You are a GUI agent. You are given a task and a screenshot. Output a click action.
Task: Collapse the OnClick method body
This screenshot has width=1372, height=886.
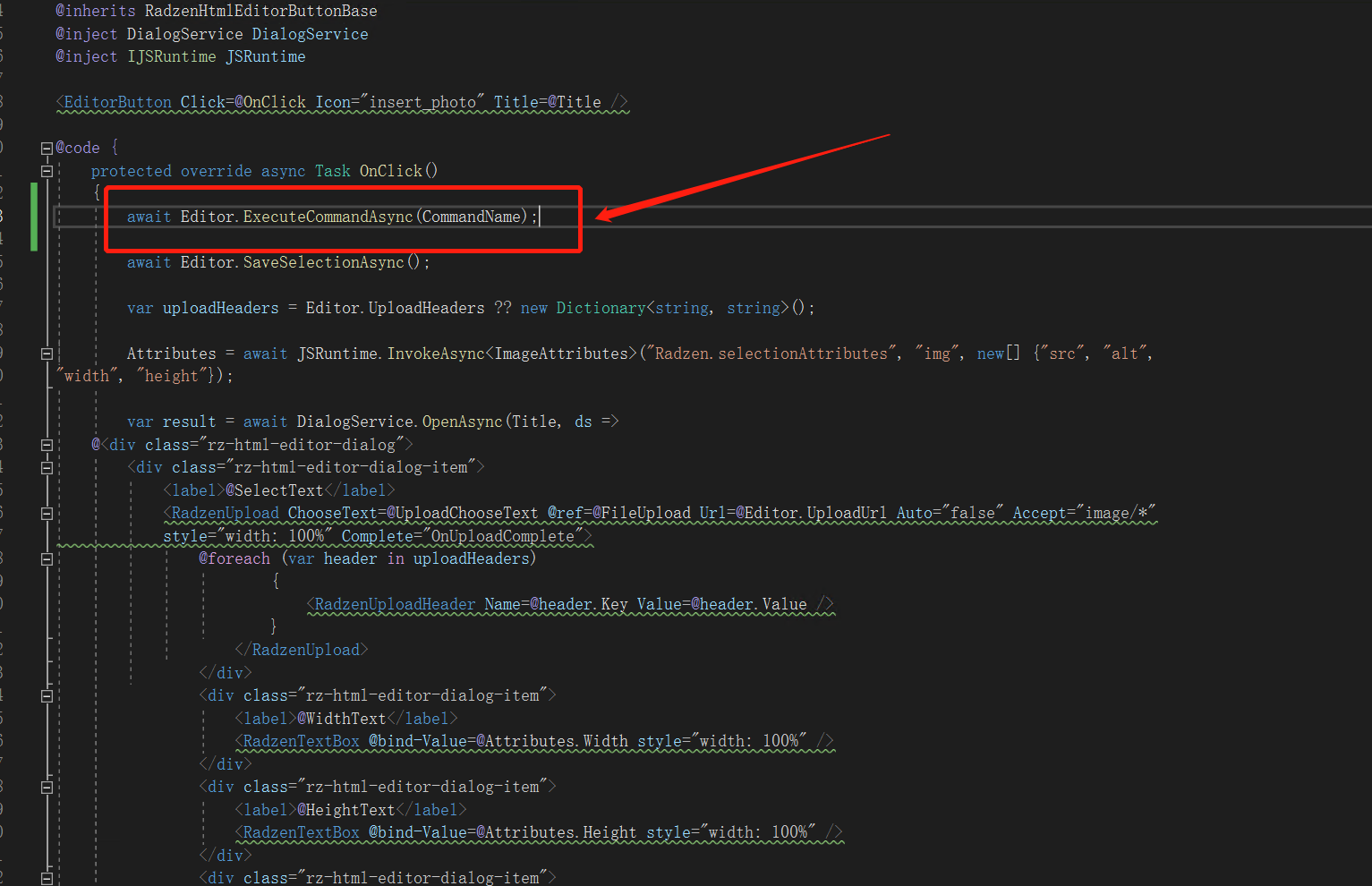[x=46, y=170]
